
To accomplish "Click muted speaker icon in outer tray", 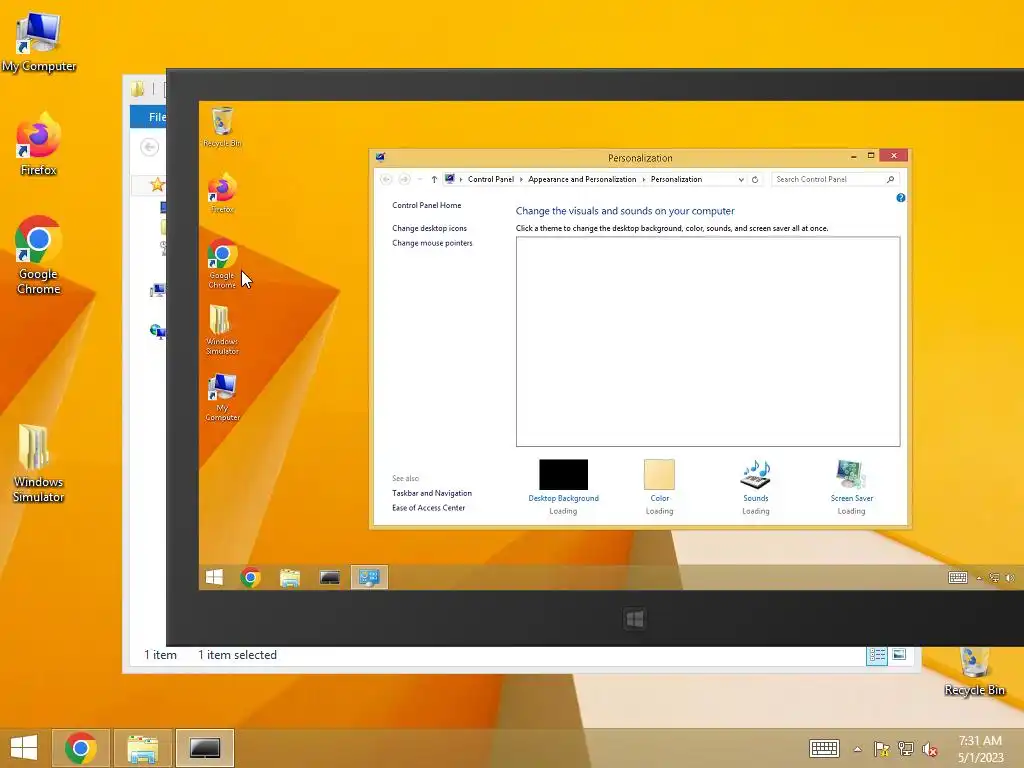I will click(x=929, y=749).
